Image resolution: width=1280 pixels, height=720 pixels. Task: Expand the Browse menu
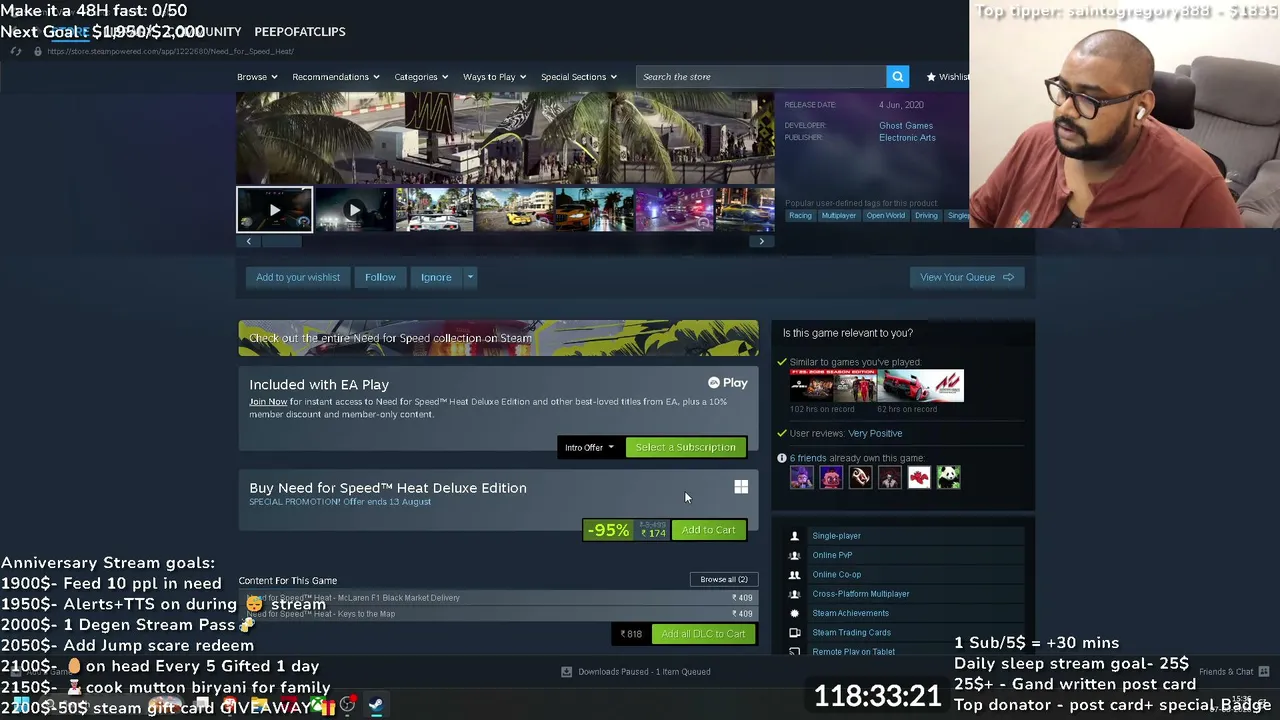257,77
